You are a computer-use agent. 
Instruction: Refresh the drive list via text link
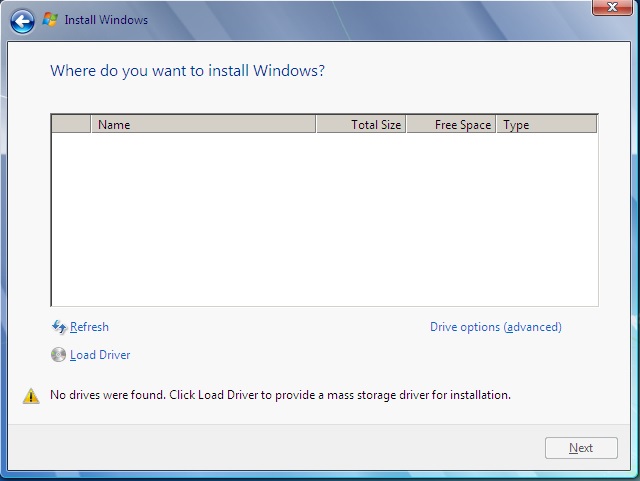pyautogui.click(x=89, y=327)
